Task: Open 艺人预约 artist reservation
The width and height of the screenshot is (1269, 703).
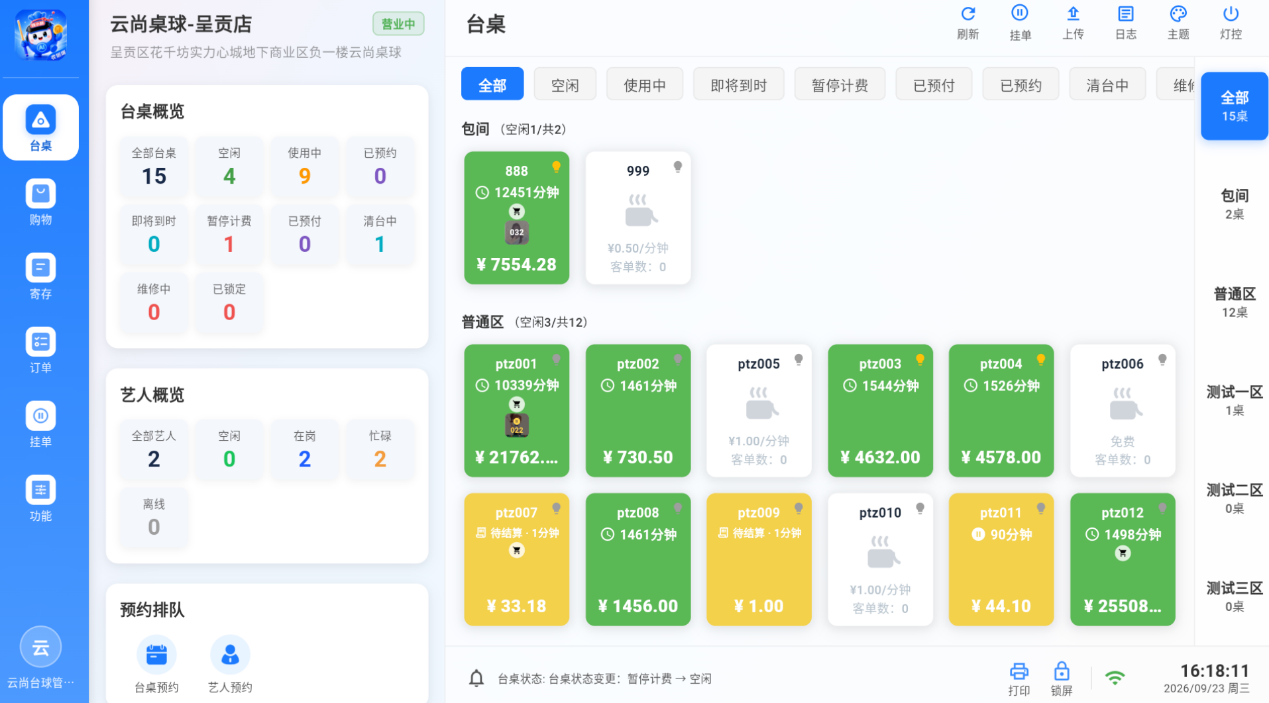Action: click(230, 664)
